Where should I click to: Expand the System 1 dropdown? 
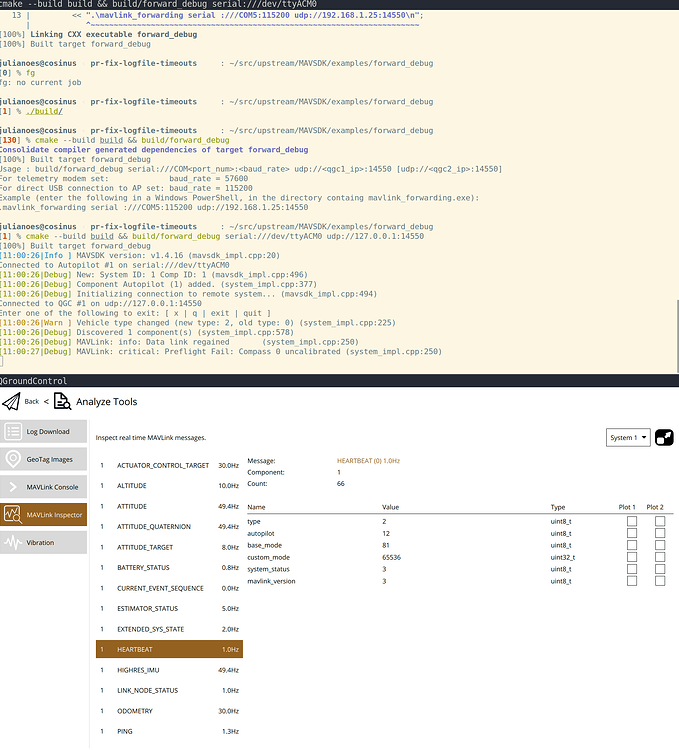pos(628,438)
